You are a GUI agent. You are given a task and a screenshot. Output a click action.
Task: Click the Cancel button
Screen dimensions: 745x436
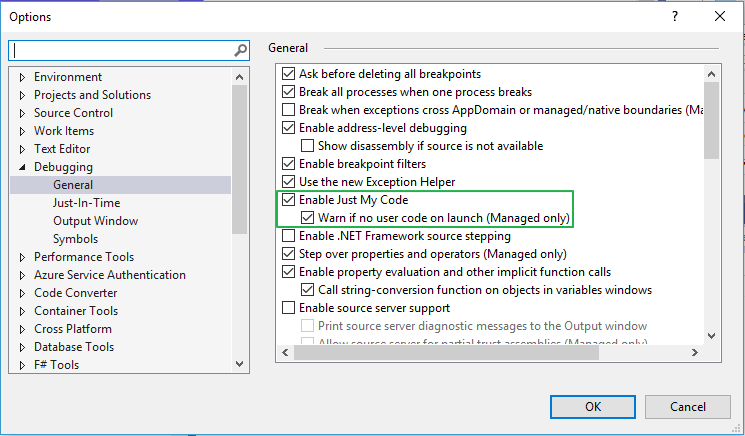688,406
